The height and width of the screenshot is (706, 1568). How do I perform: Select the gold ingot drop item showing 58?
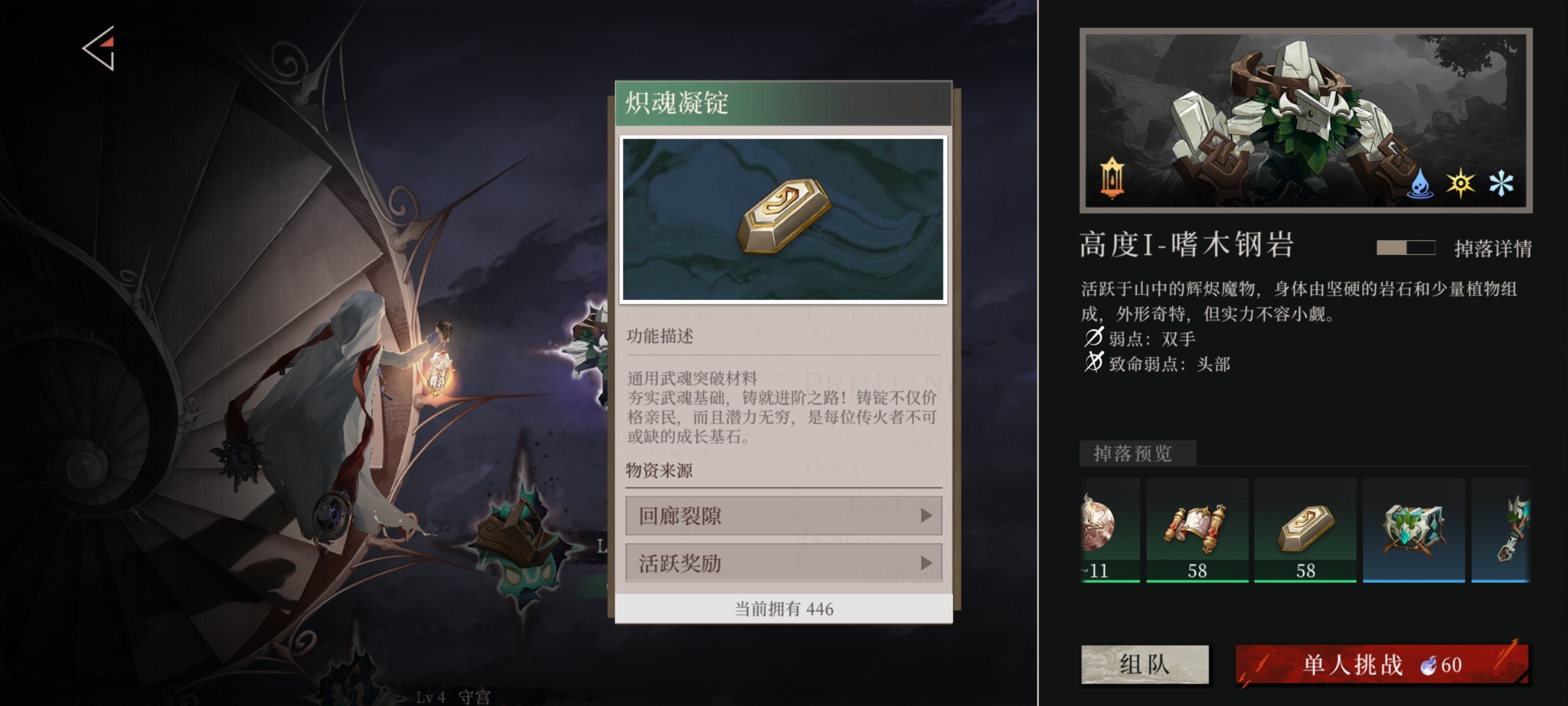(1305, 530)
